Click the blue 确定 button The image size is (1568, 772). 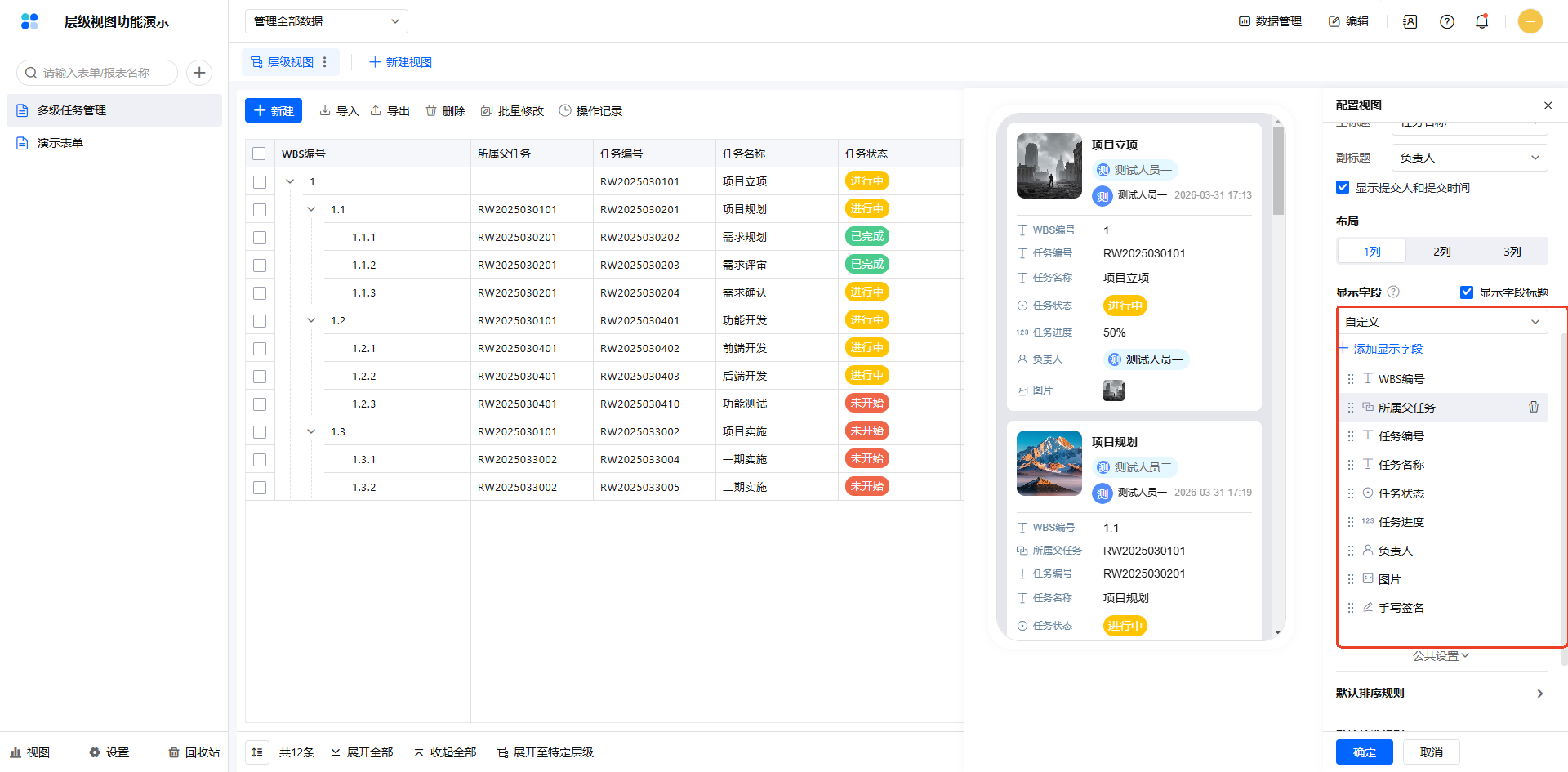[1364, 752]
